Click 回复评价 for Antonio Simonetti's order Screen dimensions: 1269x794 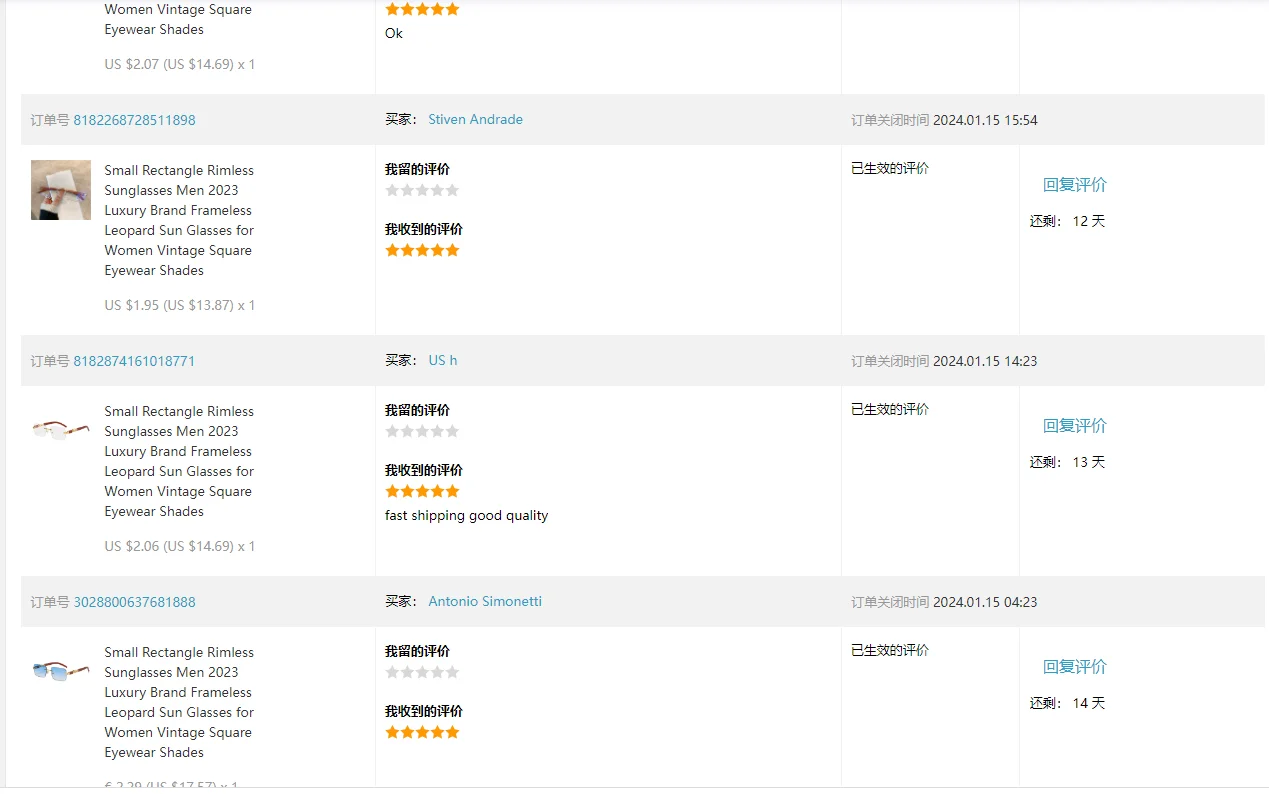1074,667
